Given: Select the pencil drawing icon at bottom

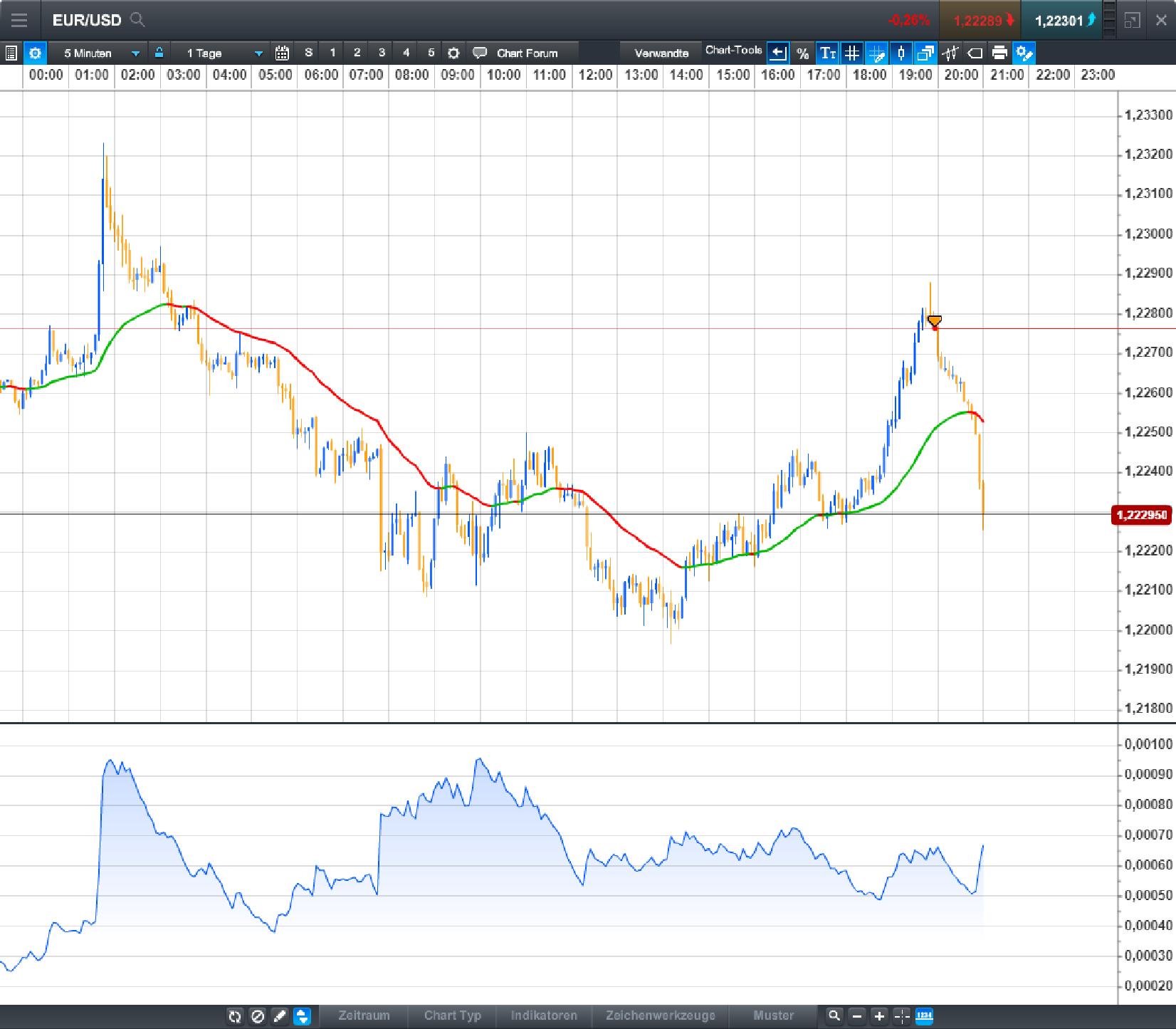Looking at the screenshot, I should click(x=279, y=1016).
